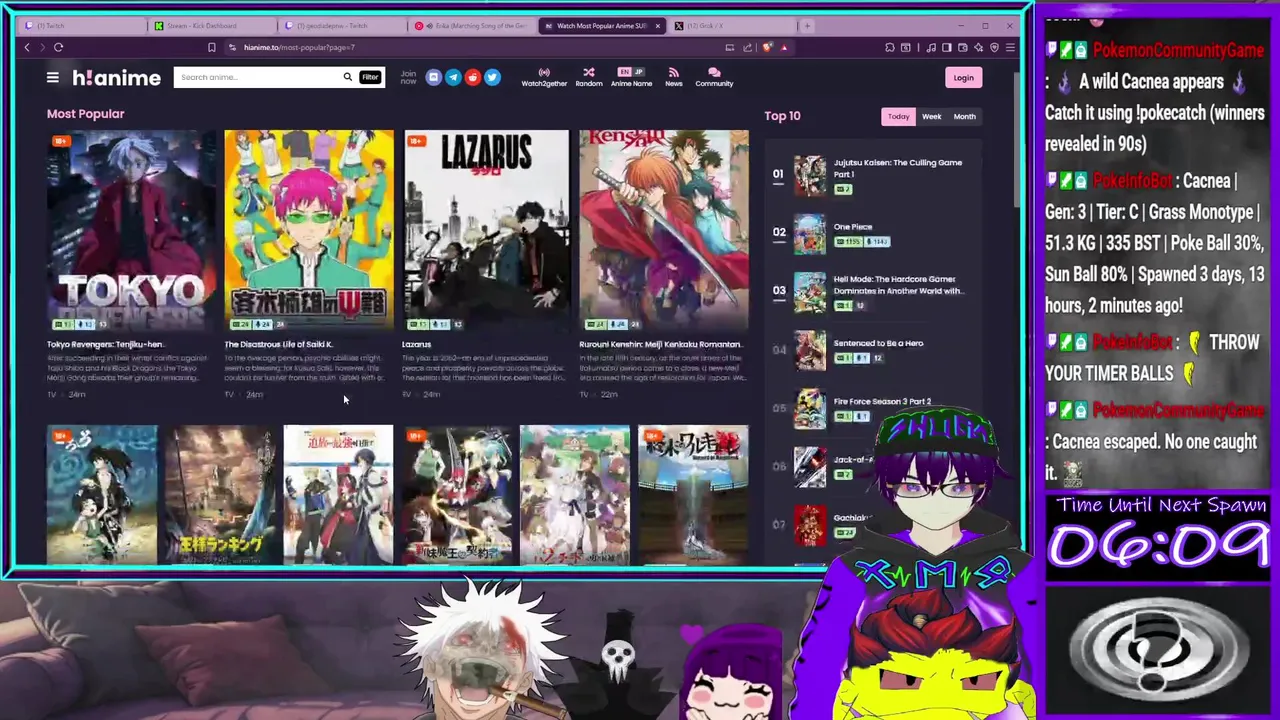This screenshot has height=720, width=1280.
Task: Open Sentenced to Be a Hero entry
Action: click(x=878, y=343)
